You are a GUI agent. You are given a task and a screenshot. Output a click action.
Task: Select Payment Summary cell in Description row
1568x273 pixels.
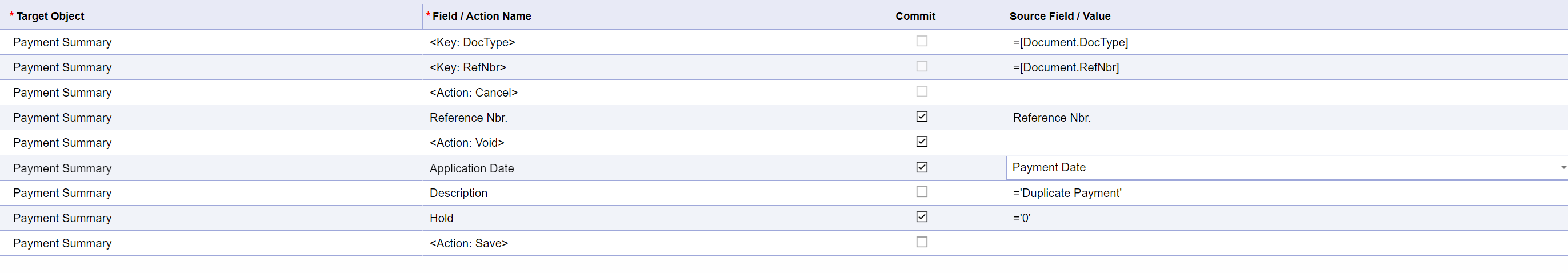click(62, 194)
